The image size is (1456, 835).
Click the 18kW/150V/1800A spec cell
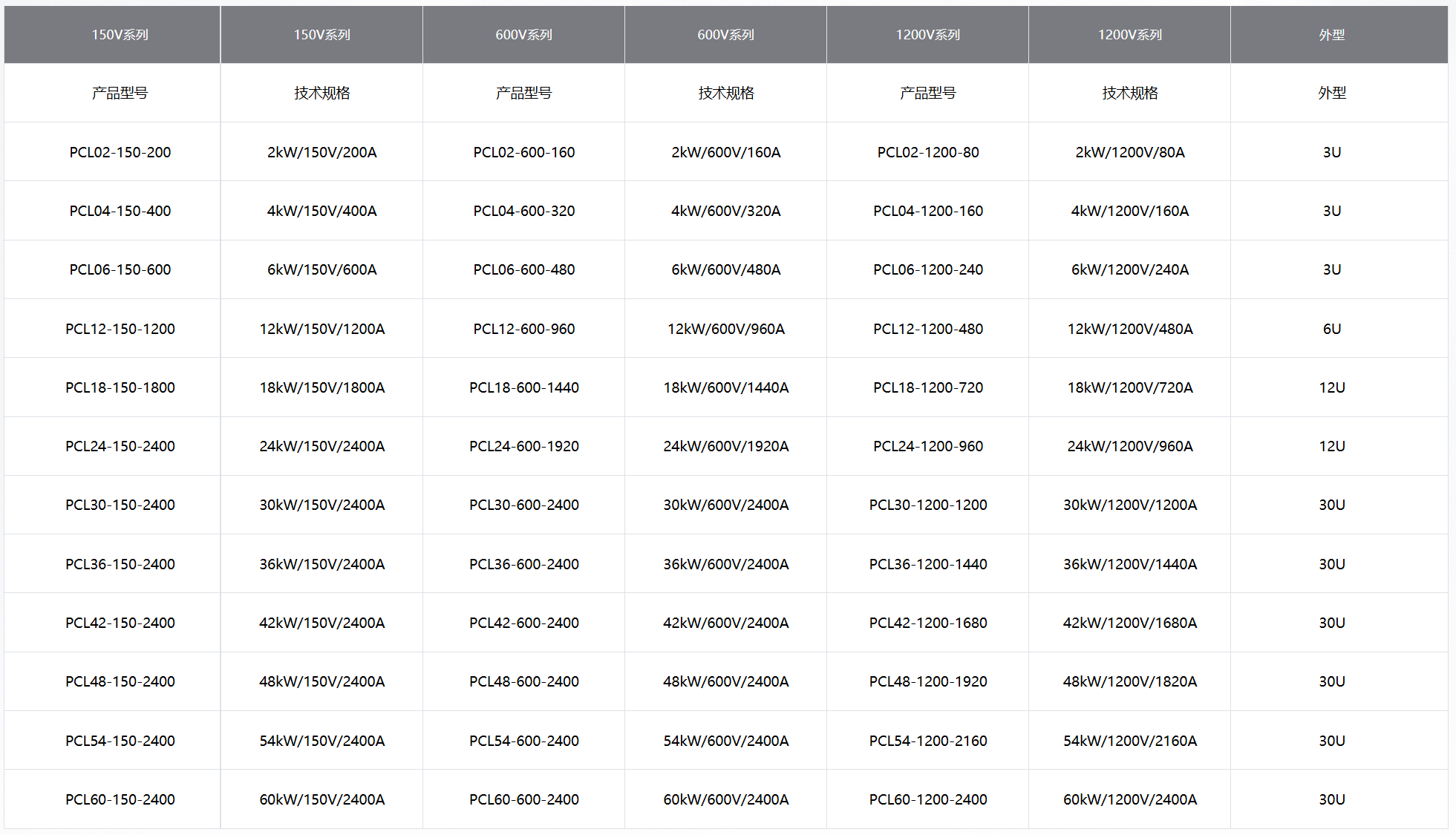(x=321, y=387)
